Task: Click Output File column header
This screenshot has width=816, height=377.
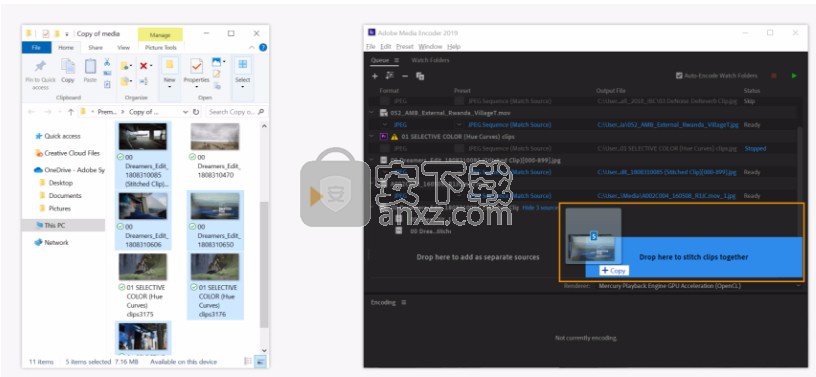Action: 611,91
